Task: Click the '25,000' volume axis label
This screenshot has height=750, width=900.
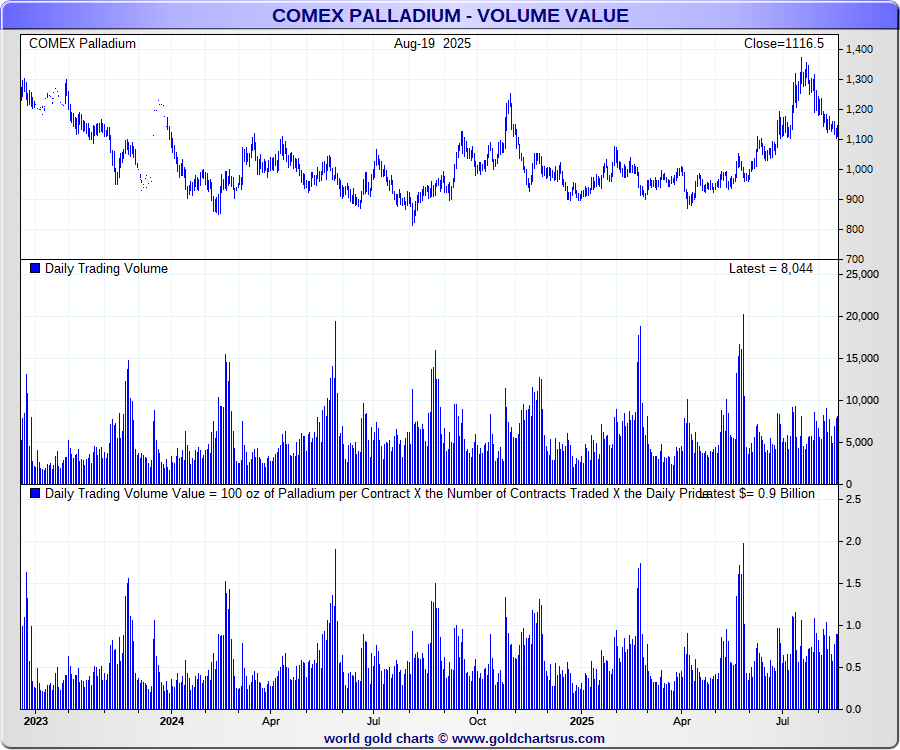Action: tap(863, 274)
